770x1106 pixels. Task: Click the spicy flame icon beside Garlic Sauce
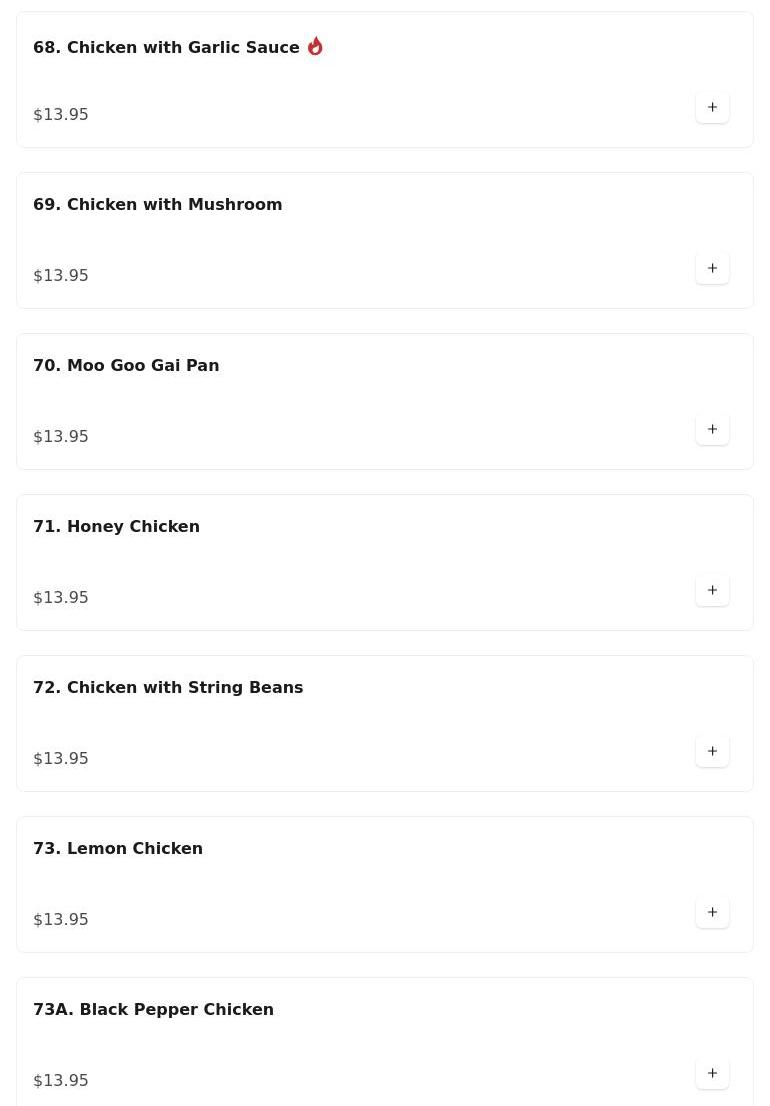[x=315, y=47]
